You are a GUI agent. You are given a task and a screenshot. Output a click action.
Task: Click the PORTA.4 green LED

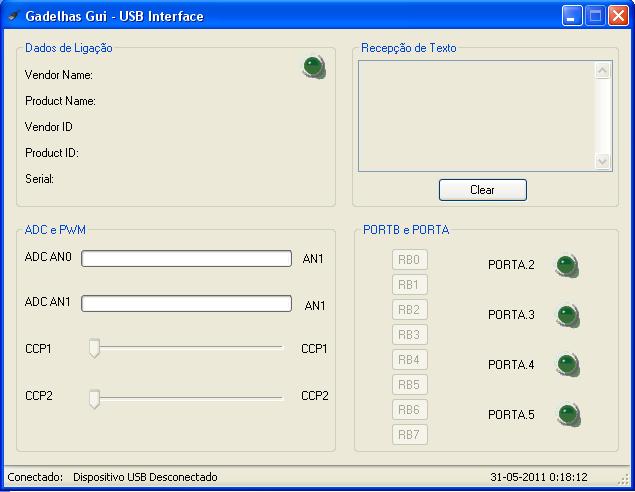[567, 365]
